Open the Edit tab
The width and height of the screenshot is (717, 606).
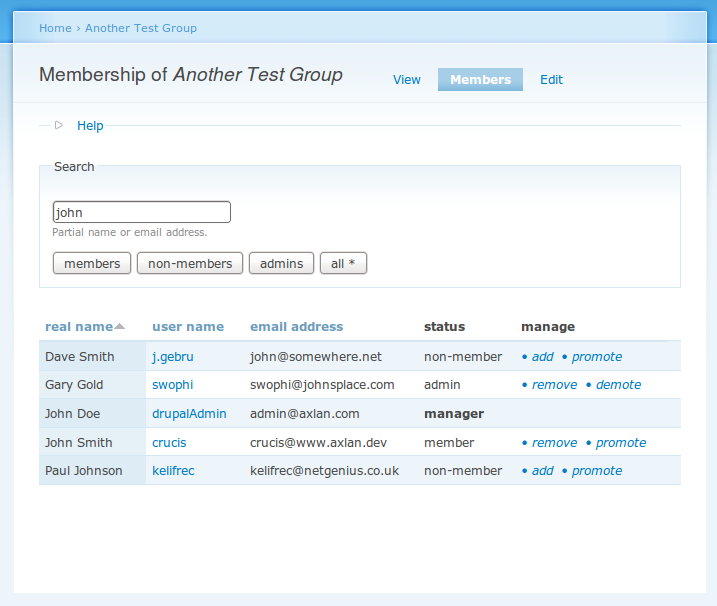click(551, 80)
